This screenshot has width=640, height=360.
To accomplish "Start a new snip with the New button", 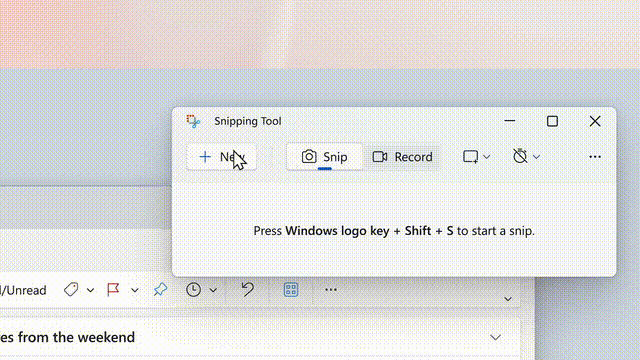I will pos(221,157).
